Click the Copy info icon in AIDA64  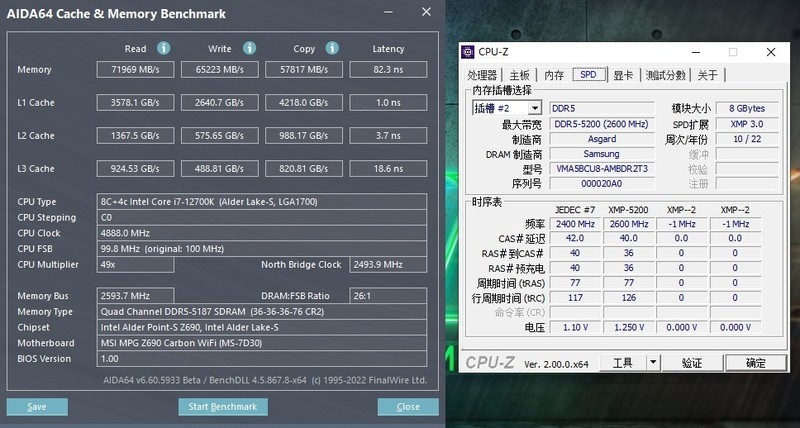tap(332, 48)
